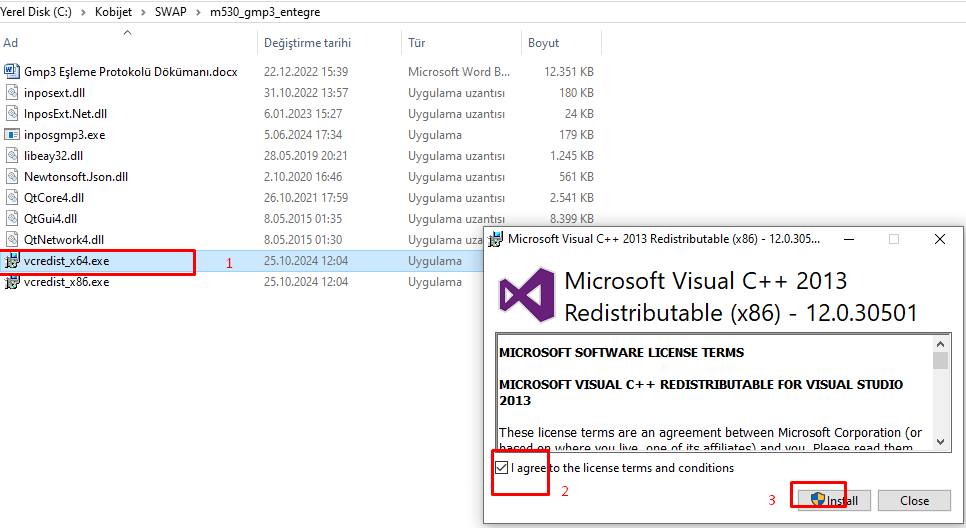Click the installer icon in the Redistributable title bar

click(x=495, y=239)
